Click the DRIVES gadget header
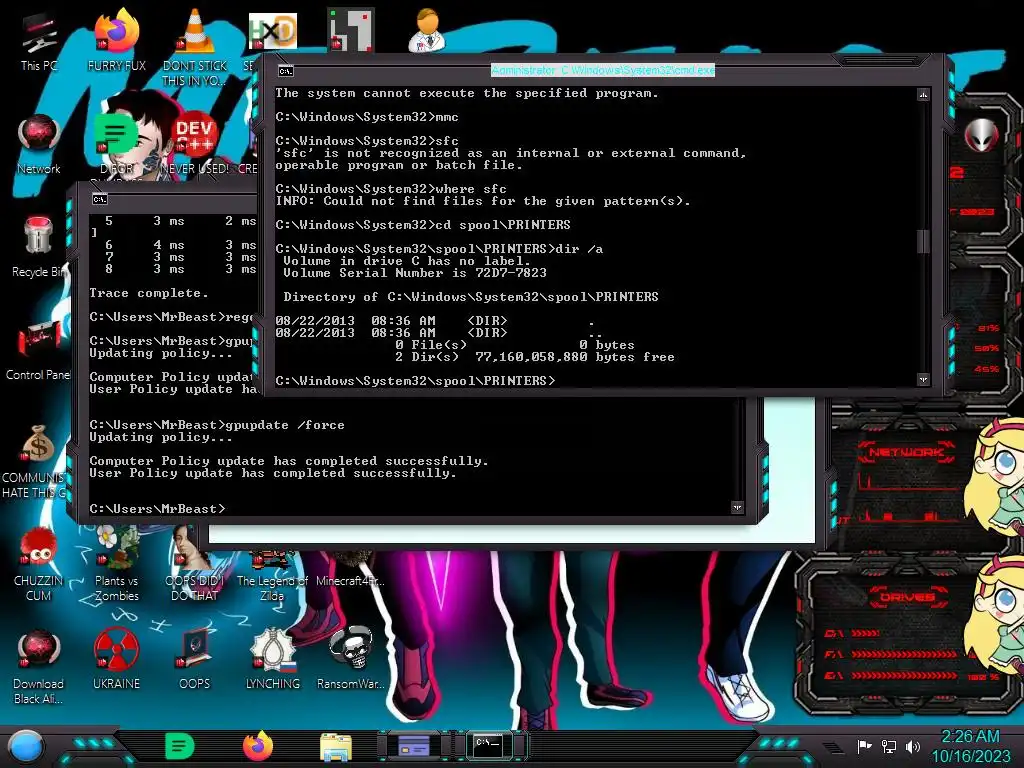 906,597
